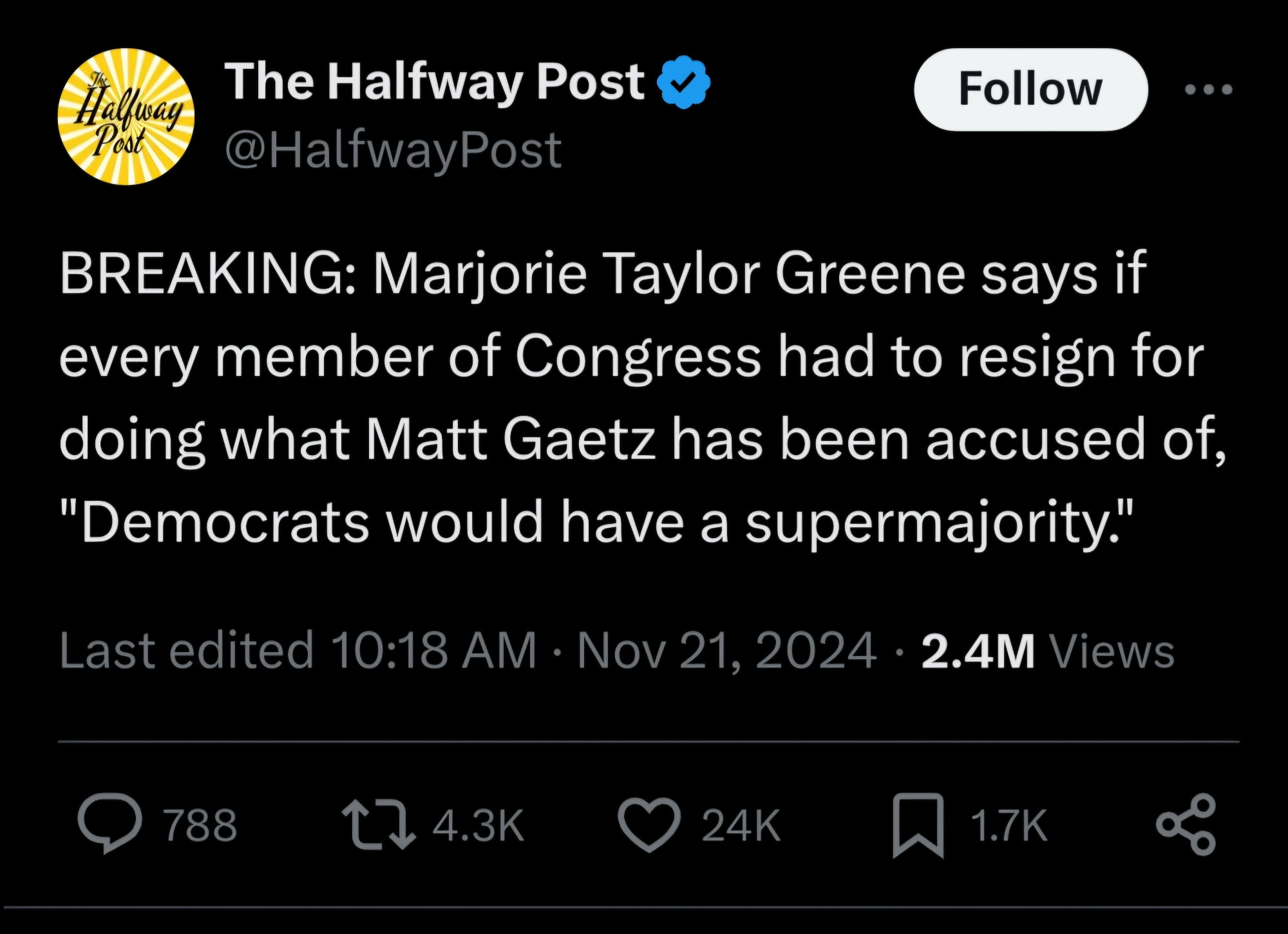The width and height of the screenshot is (1288, 934).
Task: Like the tweet with heart icon
Action: point(649,825)
